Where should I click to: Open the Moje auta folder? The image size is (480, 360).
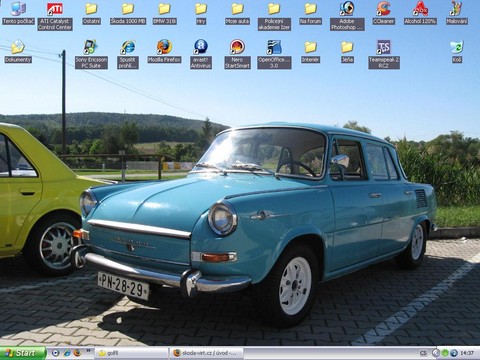click(237, 13)
